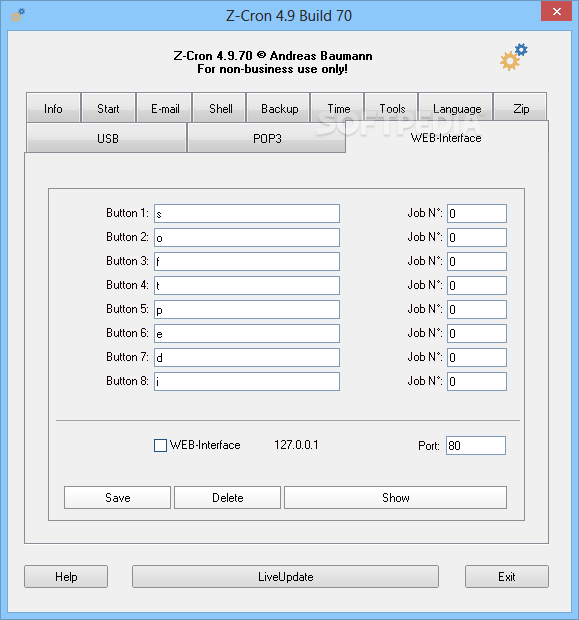The width and height of the screenshot is (579, 620).
Task: Click the Save button
Action: tap(117, 497)
